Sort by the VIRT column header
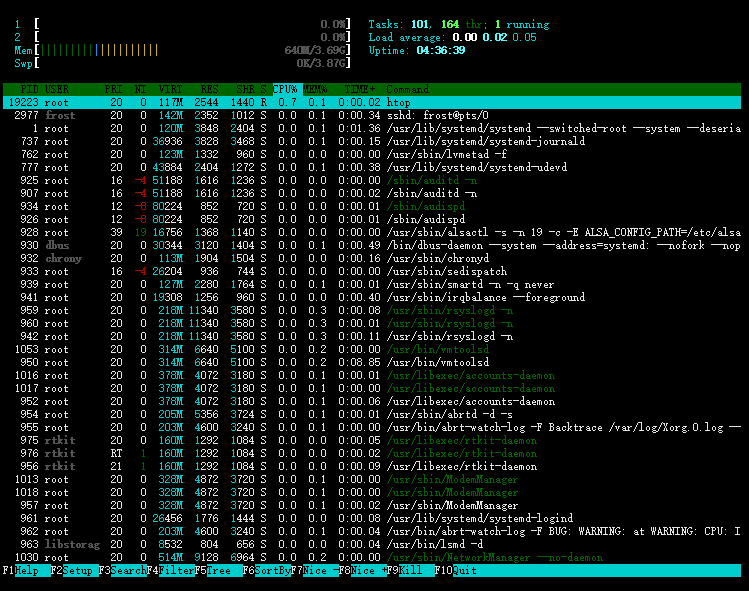The image size is (749, 591). click(171, 89)
